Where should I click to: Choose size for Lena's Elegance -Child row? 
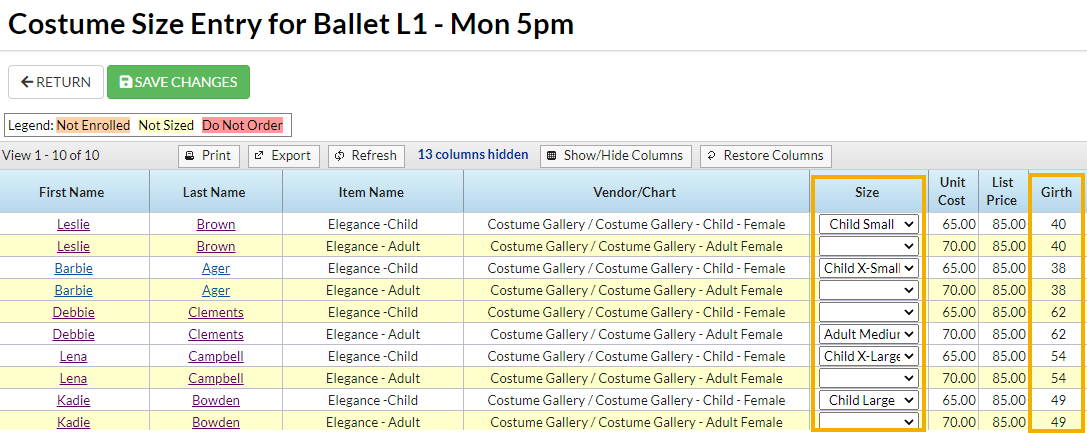coord(868,356)
